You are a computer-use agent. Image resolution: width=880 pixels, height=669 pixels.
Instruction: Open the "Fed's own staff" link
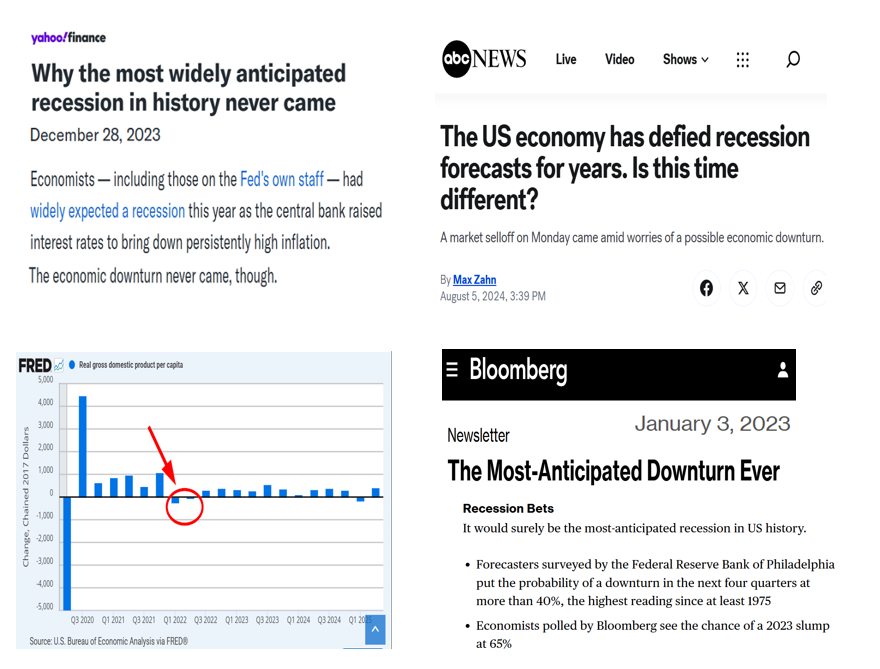click(x=282, y=180)
